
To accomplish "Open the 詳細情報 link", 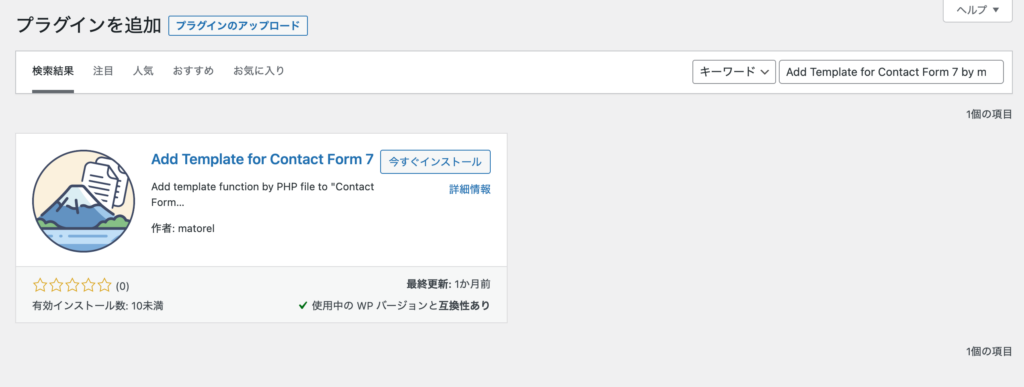I will (470, 189).
